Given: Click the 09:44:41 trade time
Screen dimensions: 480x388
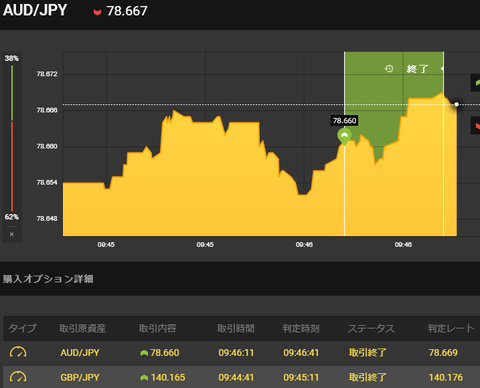Looking at the screenshot, I should 236,378.
